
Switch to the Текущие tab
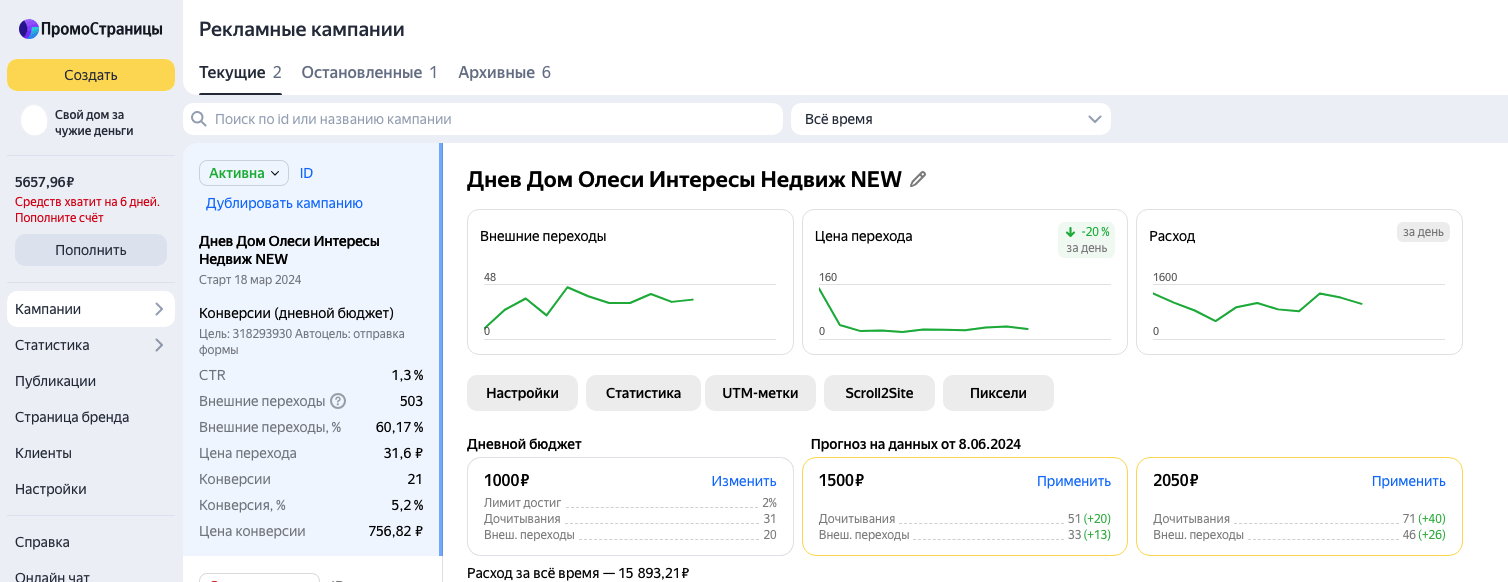click(x=240, y=72)
